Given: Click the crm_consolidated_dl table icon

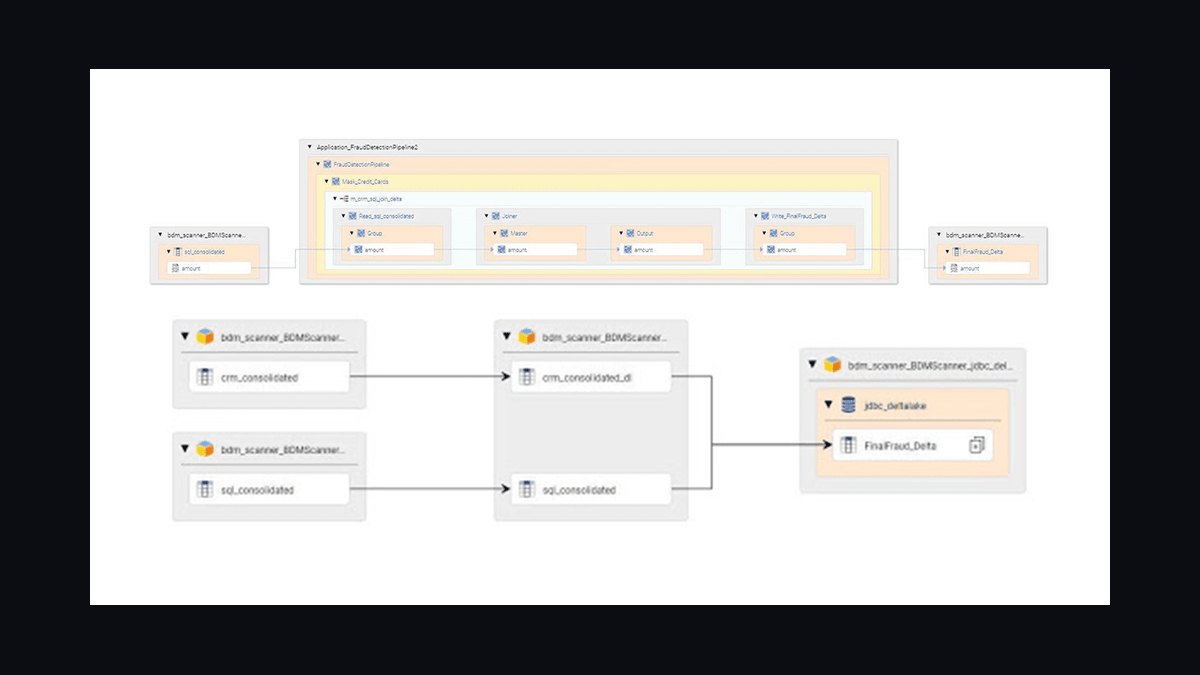Looking at the screenshot, I should pos(526,377).
